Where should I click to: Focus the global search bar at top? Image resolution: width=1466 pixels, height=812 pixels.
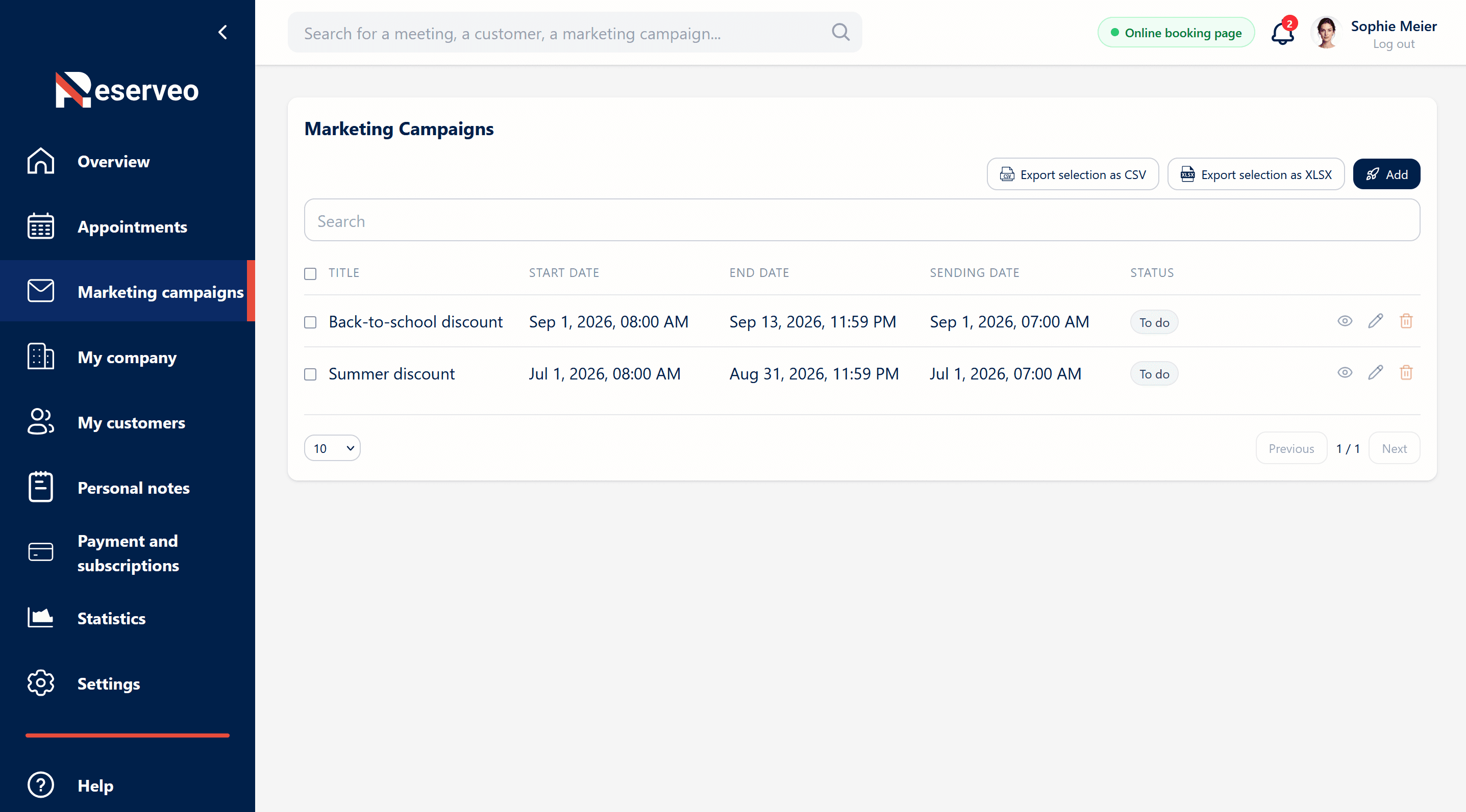(575, 33)
